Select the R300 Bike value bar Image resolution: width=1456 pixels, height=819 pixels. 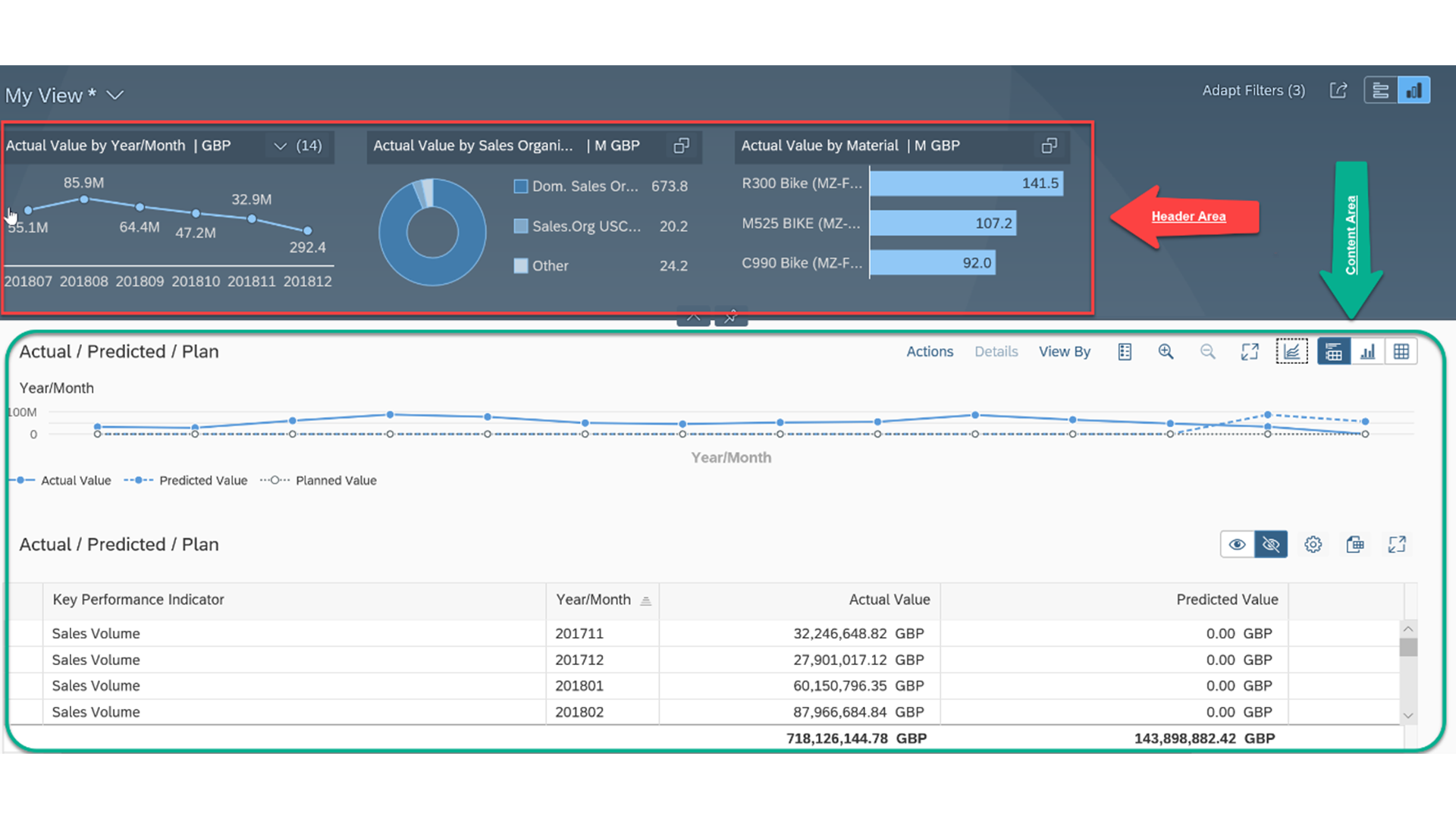point(966,184)
